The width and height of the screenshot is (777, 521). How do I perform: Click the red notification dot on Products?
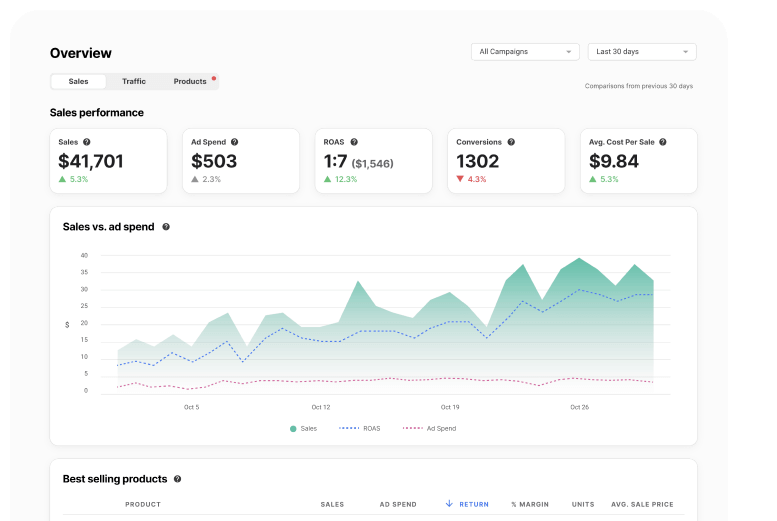[214, 78]
